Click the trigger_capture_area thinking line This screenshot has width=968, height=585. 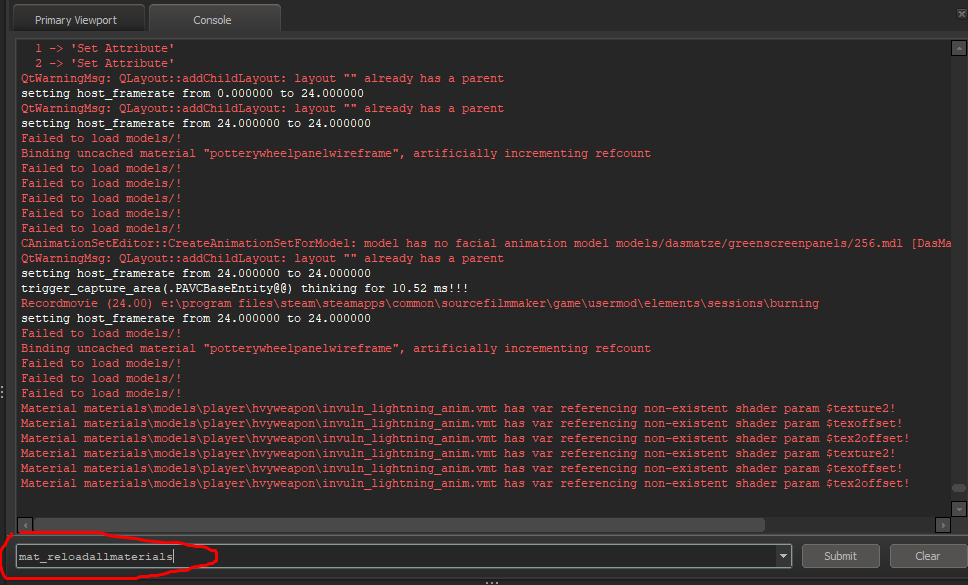244,288
